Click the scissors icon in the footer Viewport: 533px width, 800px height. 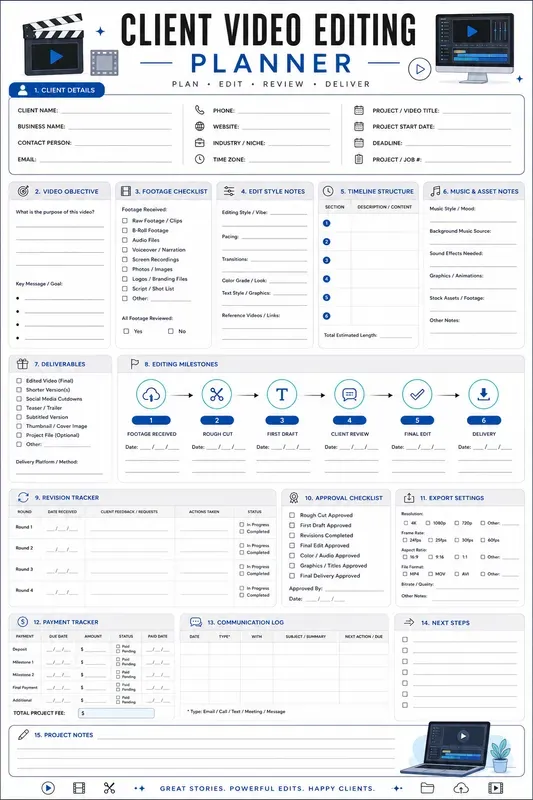point(109,788)
